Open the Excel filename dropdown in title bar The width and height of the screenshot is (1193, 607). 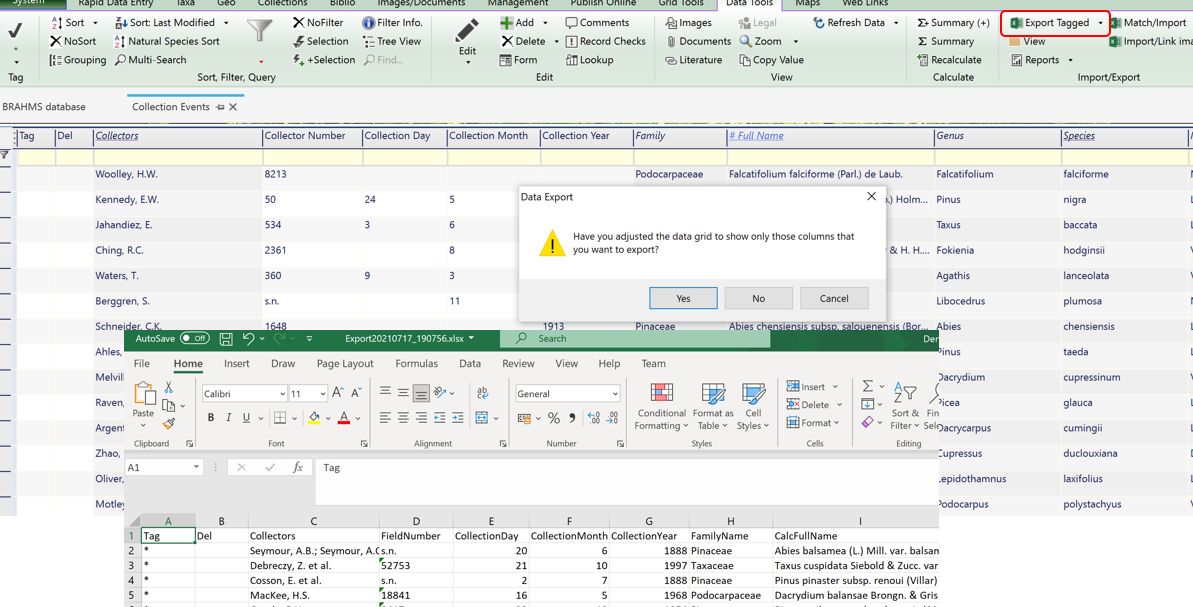pos(472,338)
